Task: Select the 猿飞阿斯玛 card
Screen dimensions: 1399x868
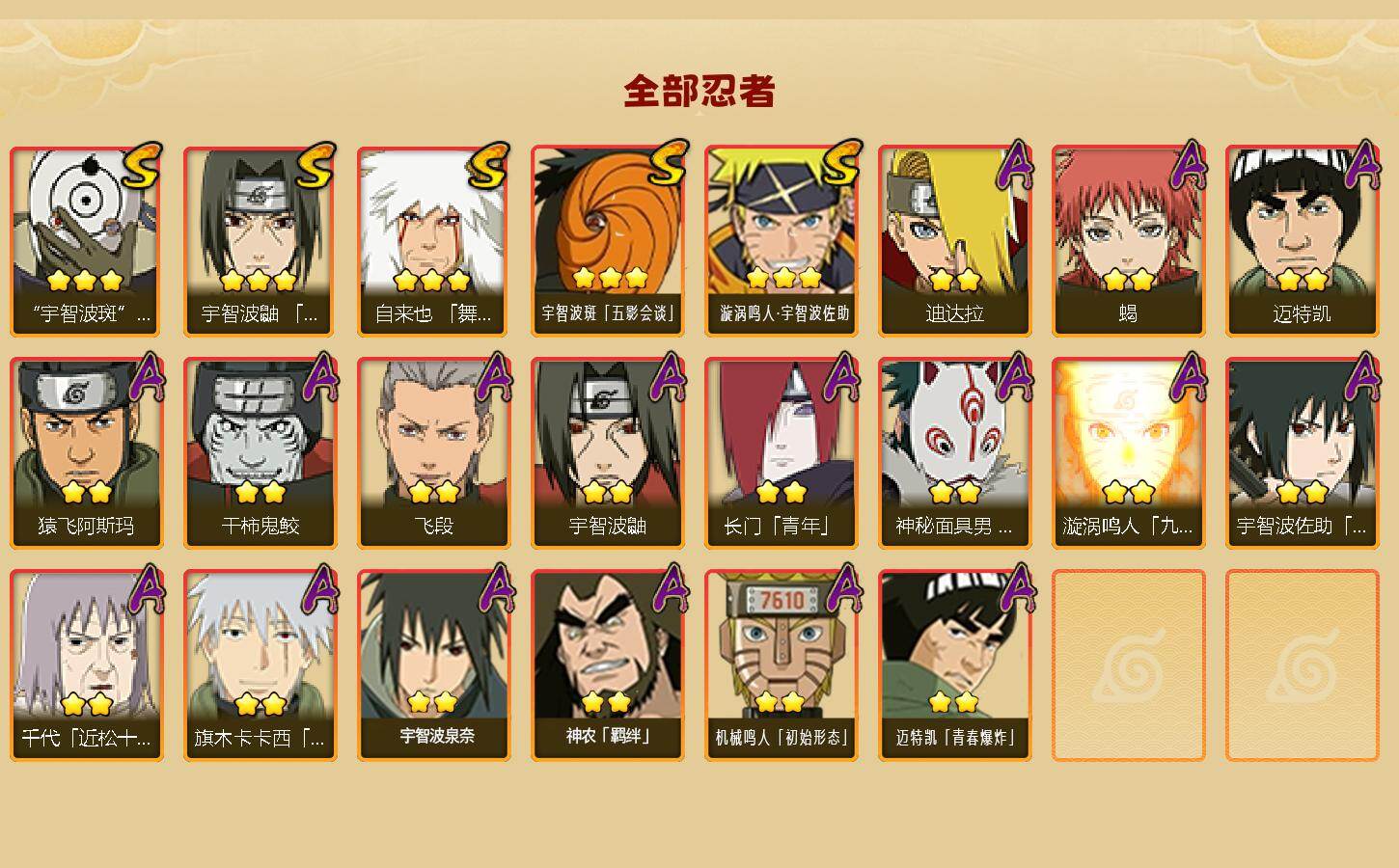Action: point(86,453)
